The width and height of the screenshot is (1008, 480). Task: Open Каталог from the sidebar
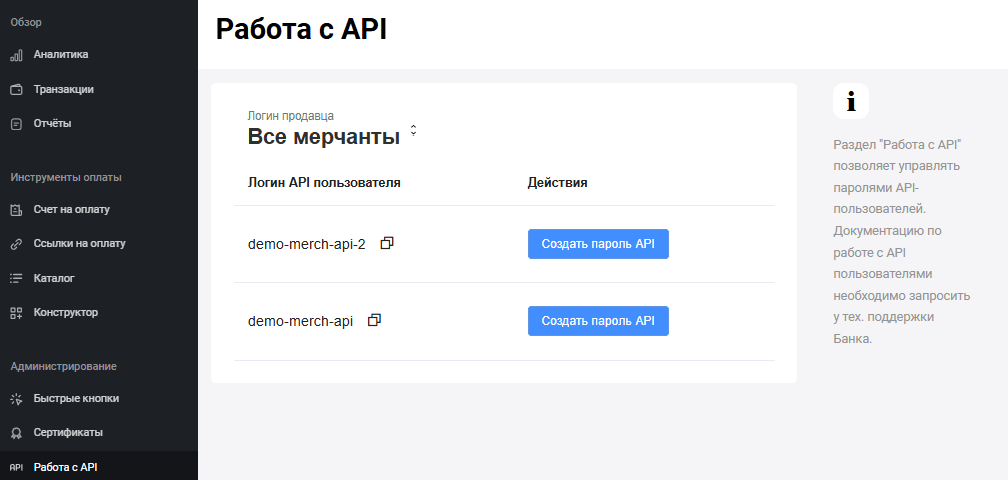(x=53, y=278)
